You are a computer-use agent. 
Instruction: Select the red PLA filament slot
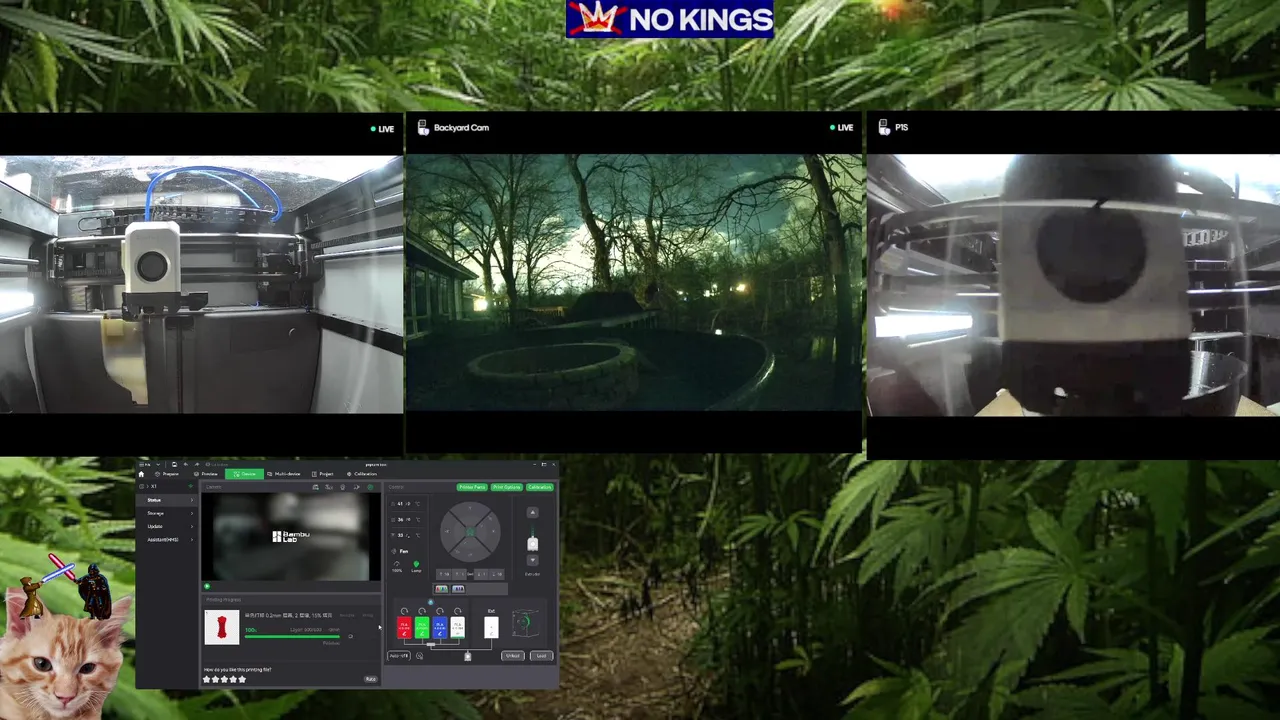(404, 627)
